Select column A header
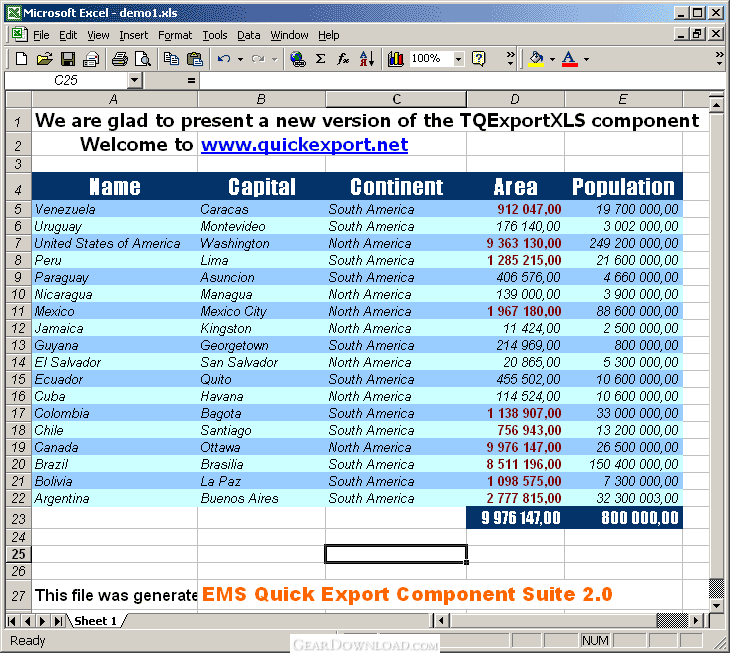This screenshot has height=653, width=730. 114,99
